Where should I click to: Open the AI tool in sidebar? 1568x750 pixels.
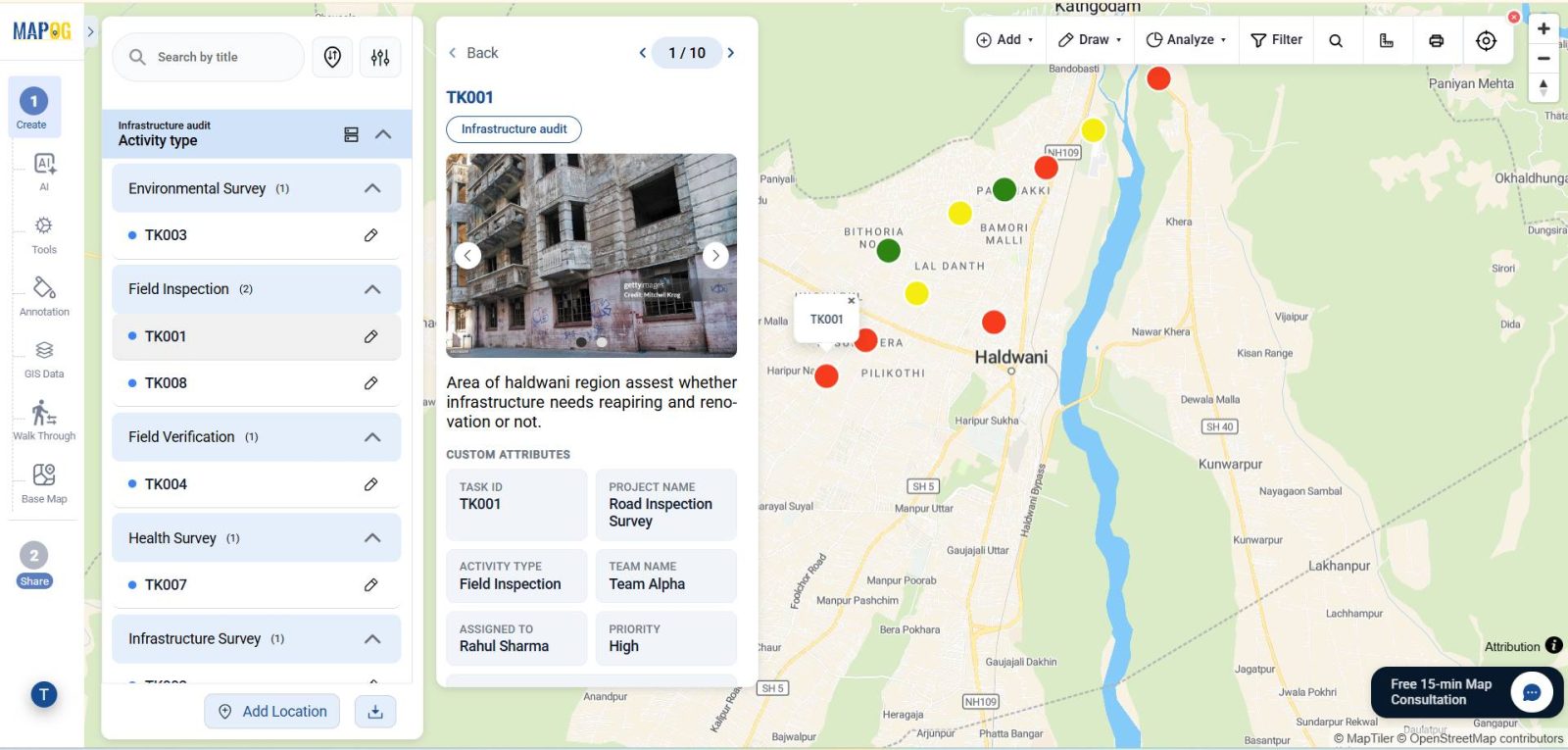tap(44, 171)
